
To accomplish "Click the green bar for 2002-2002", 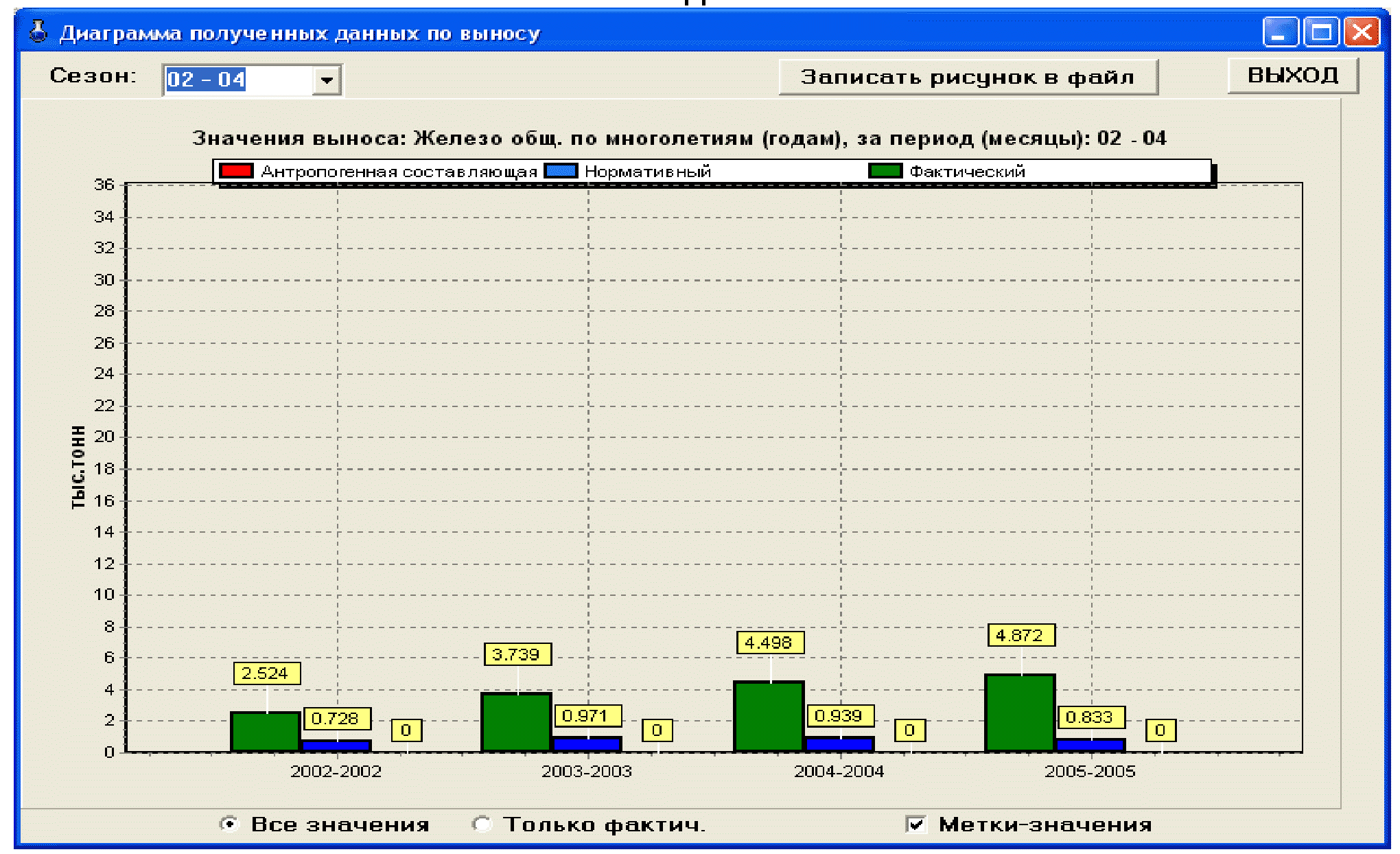I will pyautogui.click(x=266, y=732).
